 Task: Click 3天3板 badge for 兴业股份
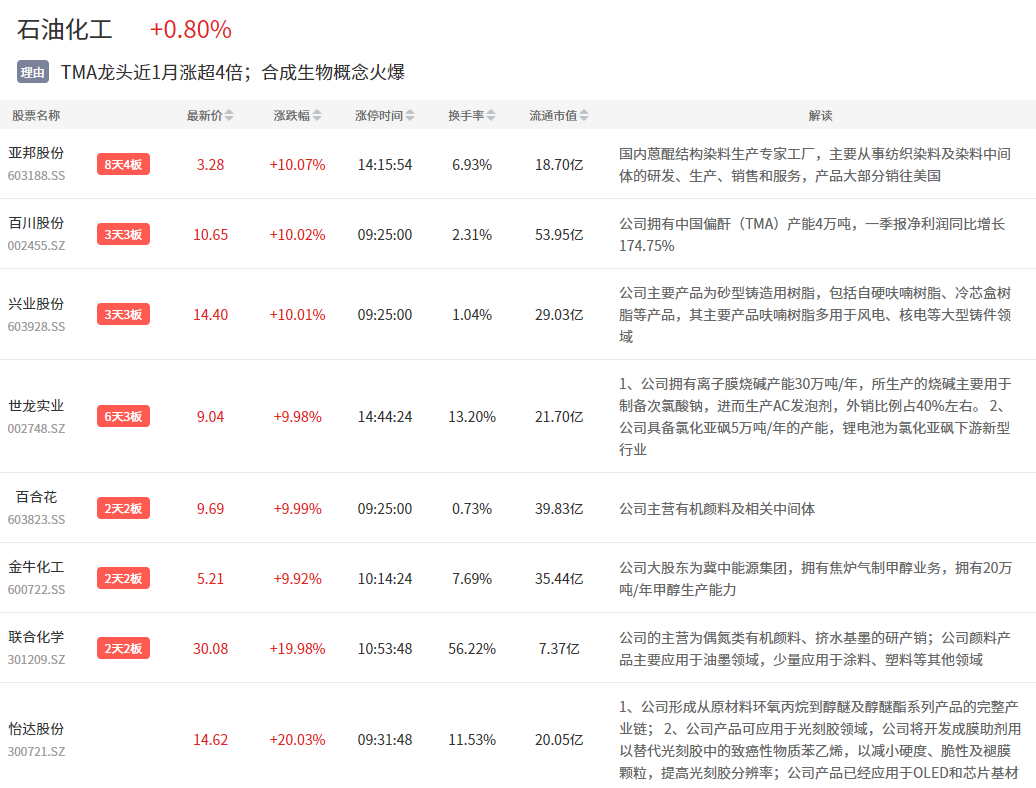pyautogui.click(x=124, y=314)
